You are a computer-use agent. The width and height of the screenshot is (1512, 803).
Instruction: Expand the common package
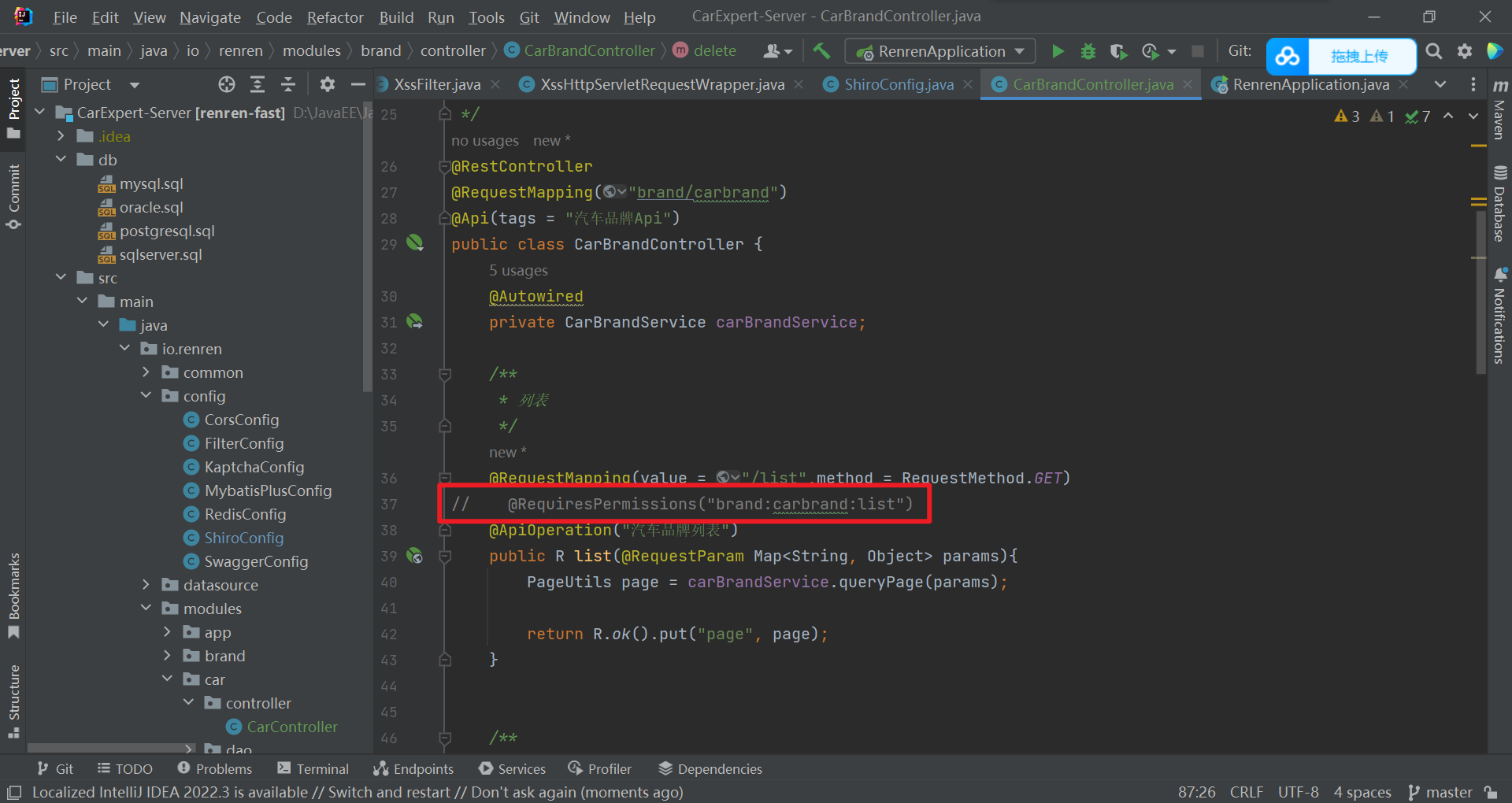pyautogui.click(x=146, y=372)
